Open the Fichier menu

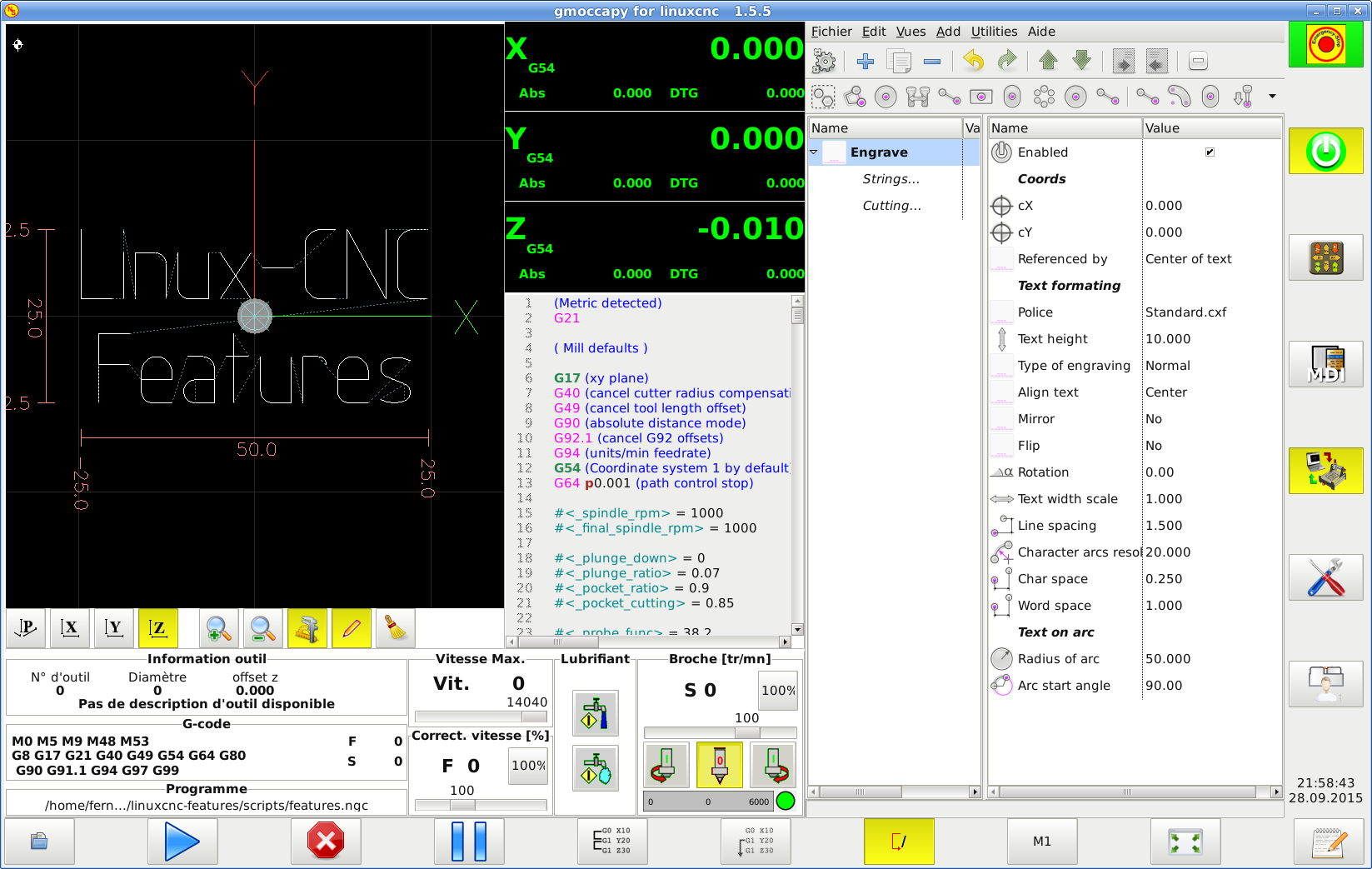click(x=831, y=32)
